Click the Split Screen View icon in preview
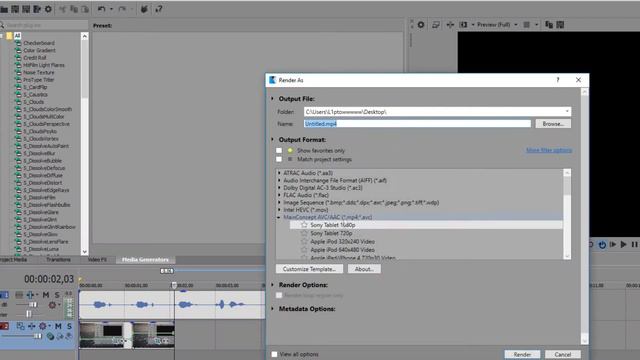 click(x=463, y=25)
